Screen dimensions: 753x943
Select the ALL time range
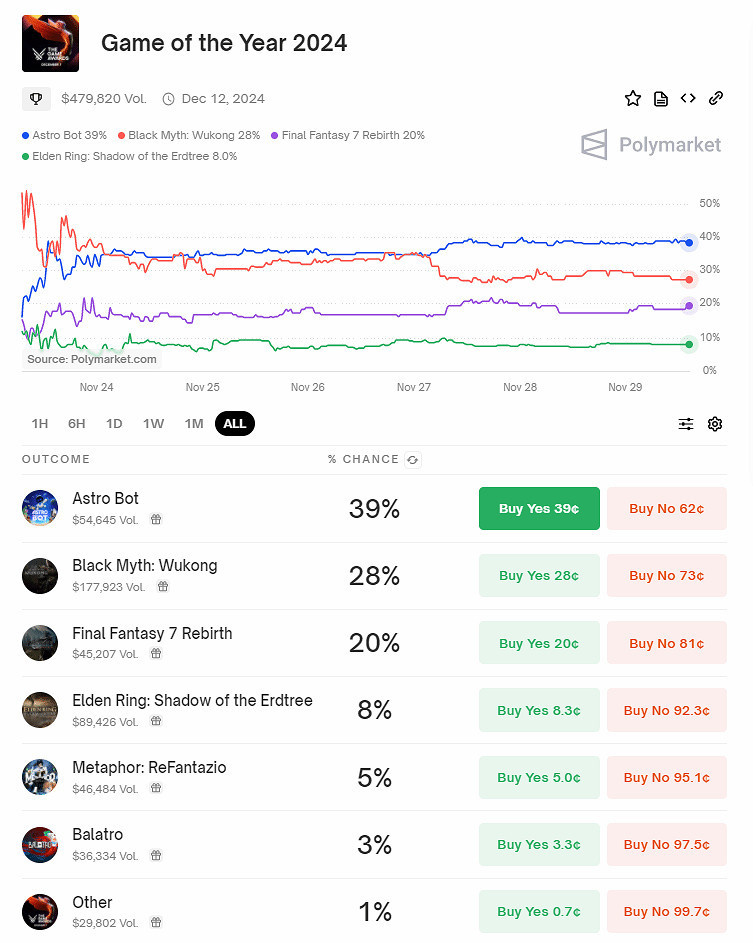[x=235, y=424]
